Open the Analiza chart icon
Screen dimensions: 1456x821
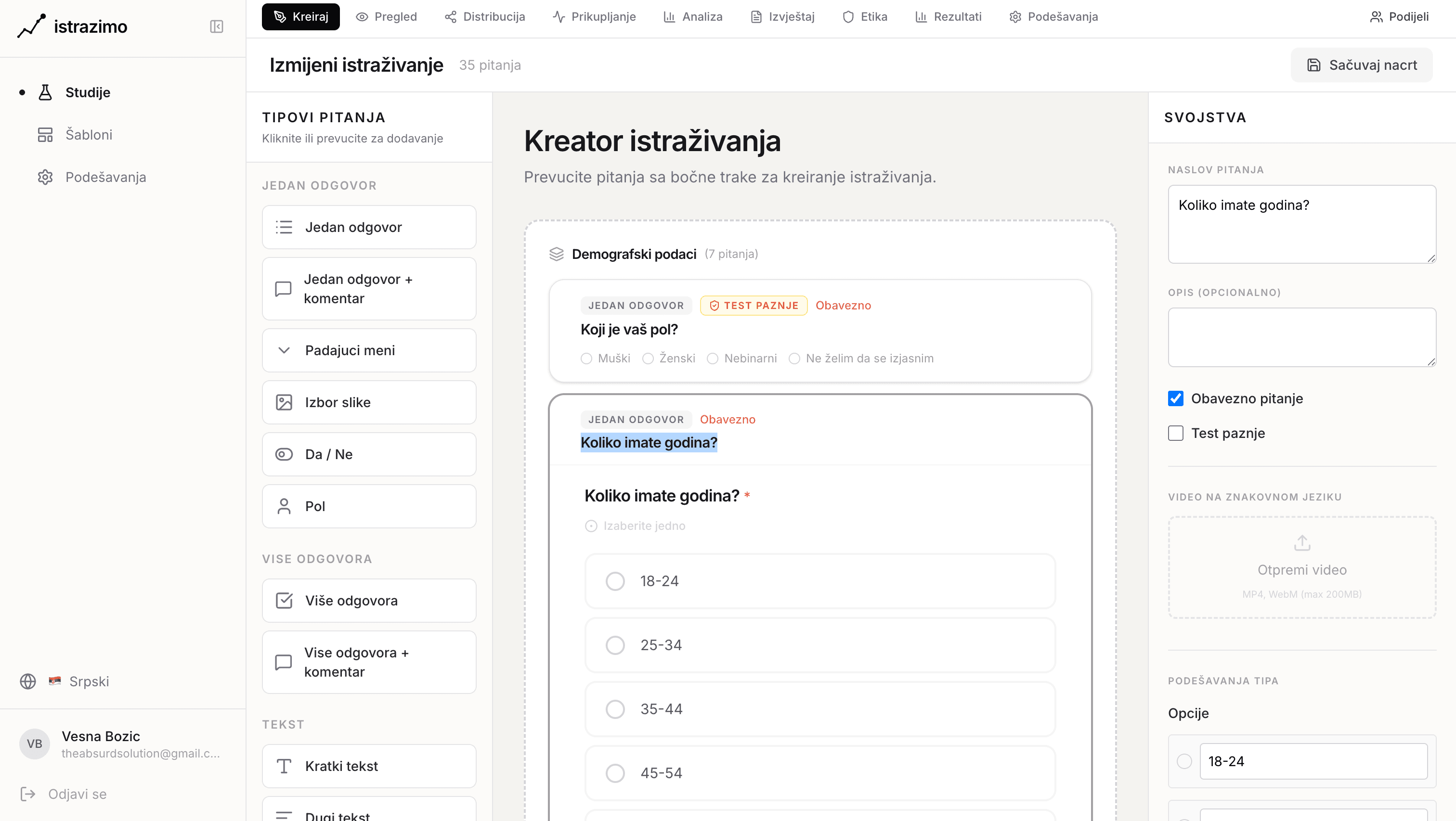coord(669,16)
